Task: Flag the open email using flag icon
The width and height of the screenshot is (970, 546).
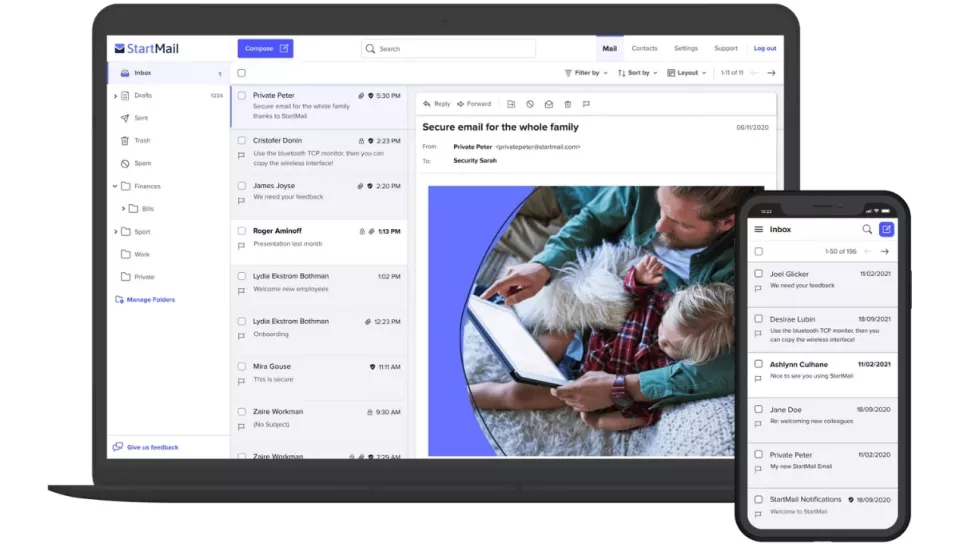Action: (586, 105)
